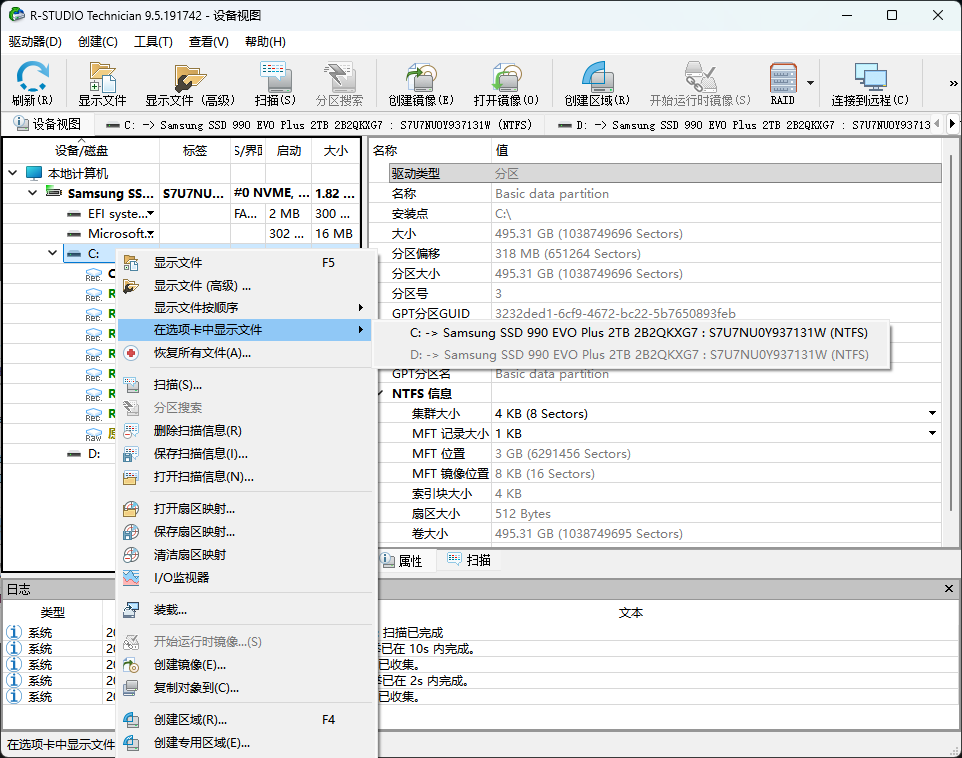This screenshot has height=758, width=962.
Task: Open the dropdown arrow next to RAID
Action: (812, 83)
